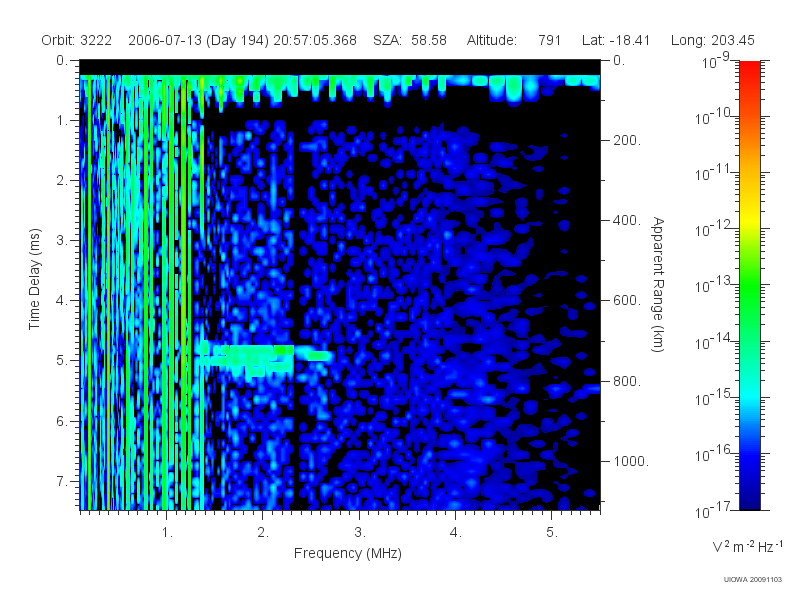The image size is (800, 600).
Task: Click the 10^-13 label on the color scale
Action: tap(714, 285)
